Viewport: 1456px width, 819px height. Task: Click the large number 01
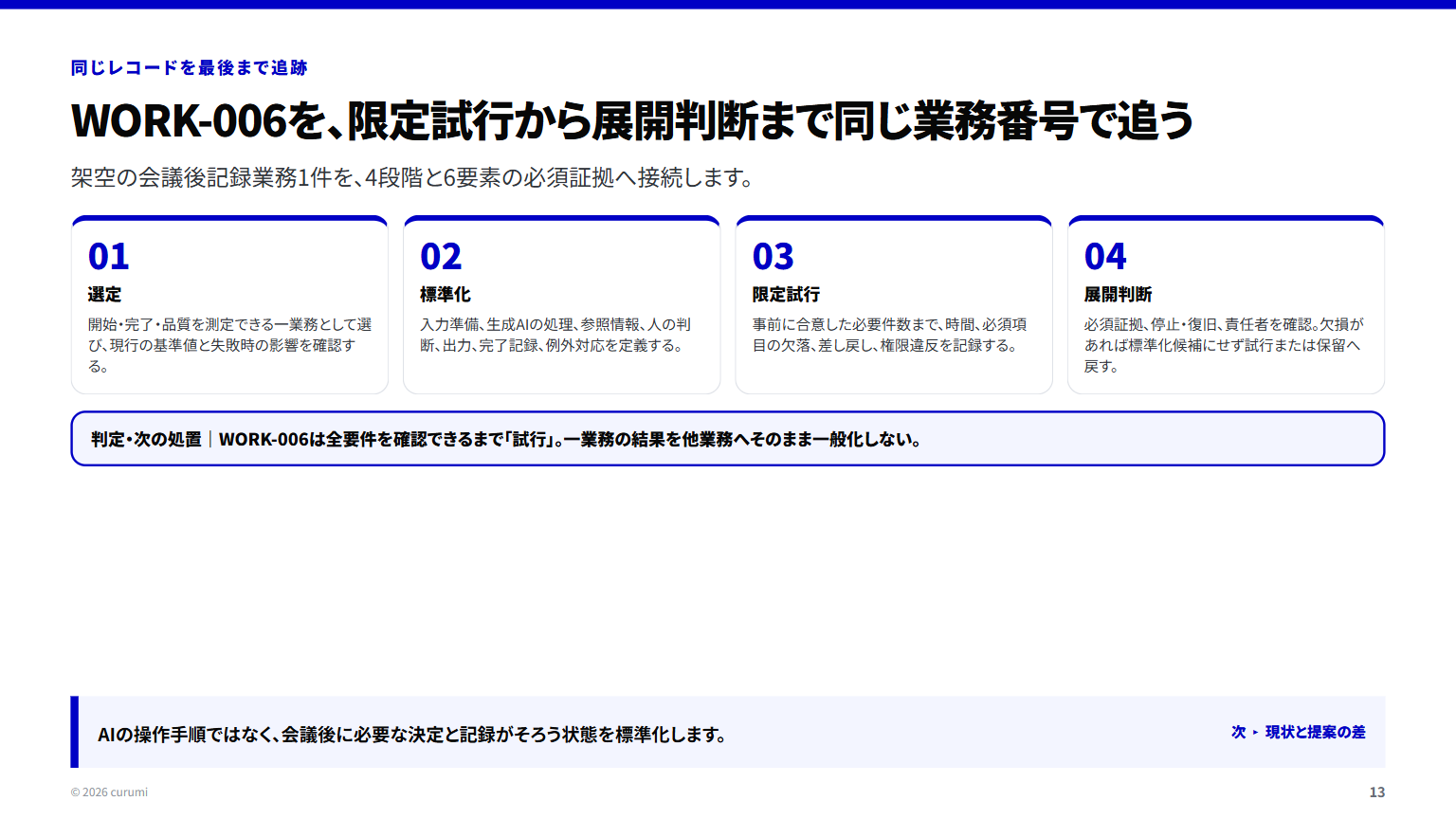point(108,257)
